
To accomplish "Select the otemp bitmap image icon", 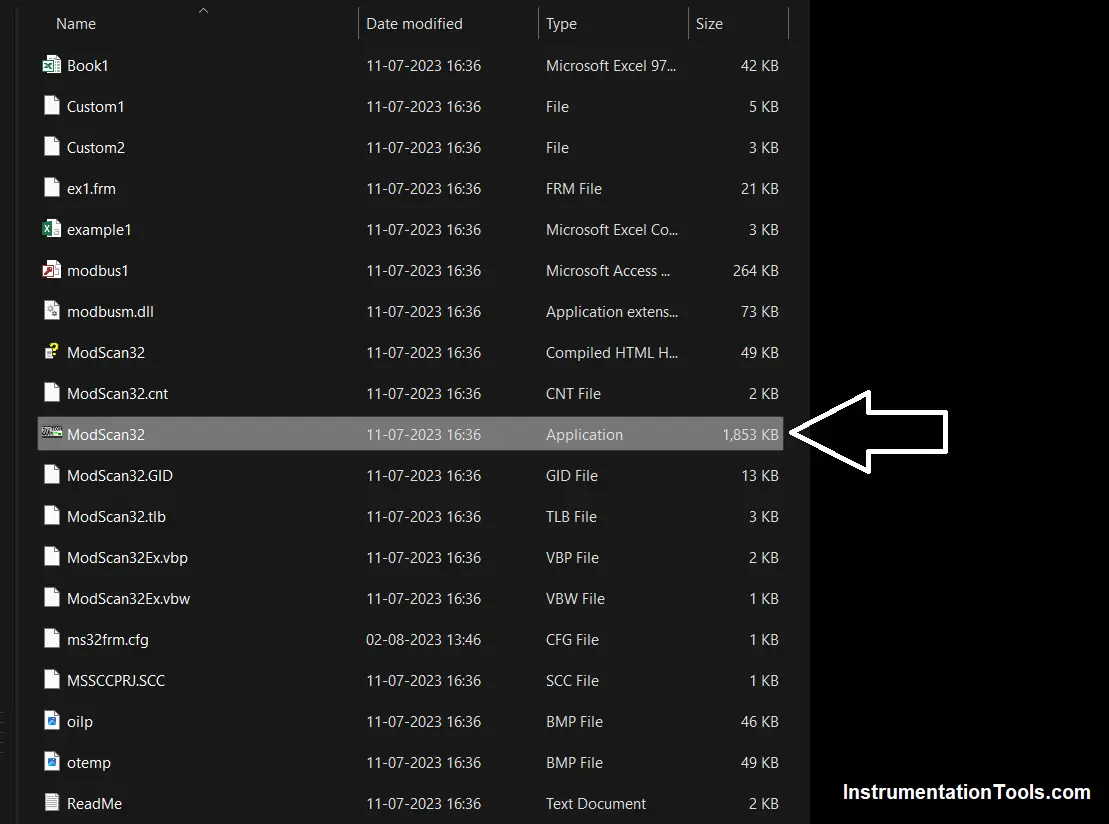I will 51,762.
